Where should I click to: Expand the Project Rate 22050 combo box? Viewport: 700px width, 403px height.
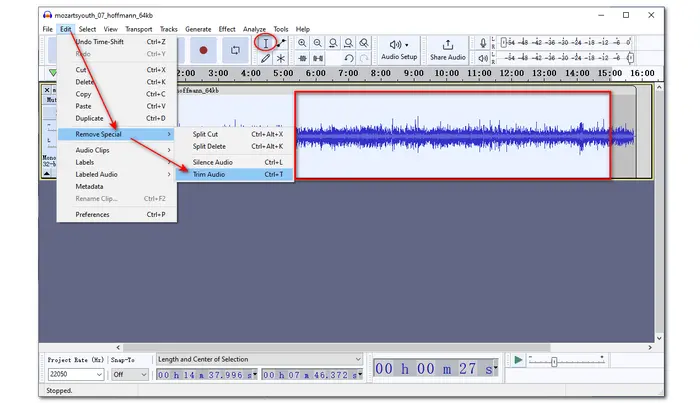pyautogui.click(x=75, y=374)
